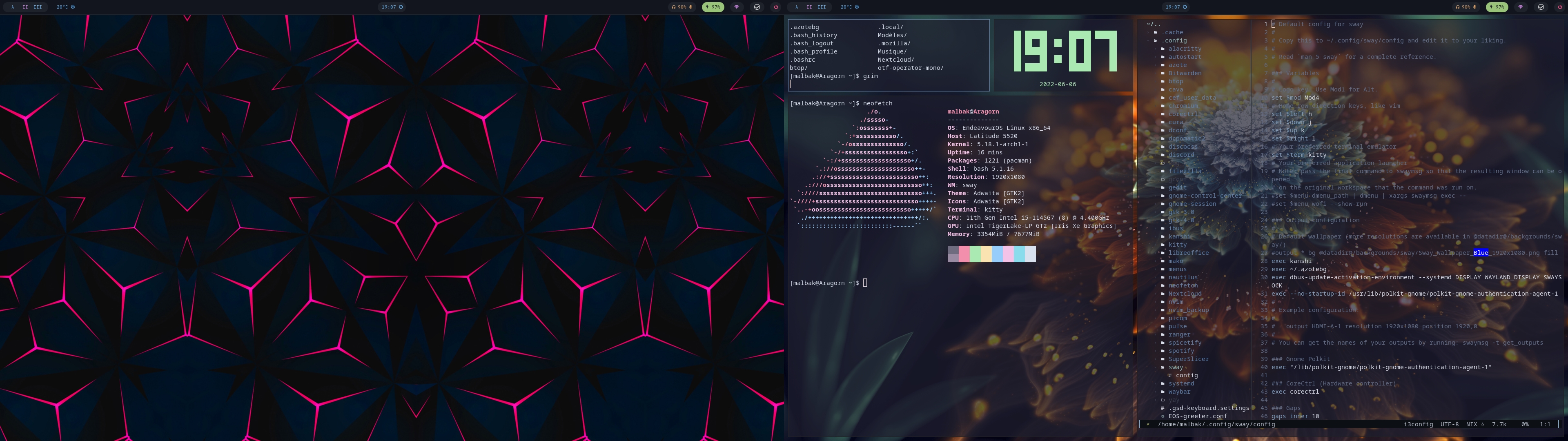
Task: Click the Wi-Fi icon on the left monitor's bar
Action: pos(737,7)
